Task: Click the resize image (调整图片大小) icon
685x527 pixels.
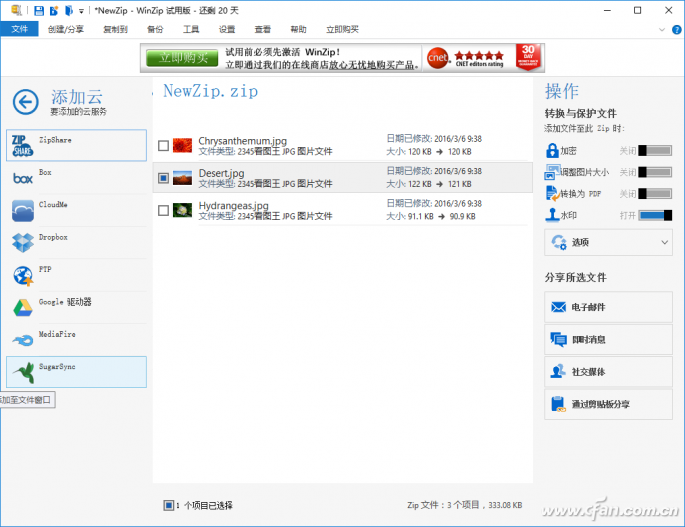Action: point(552,172)
